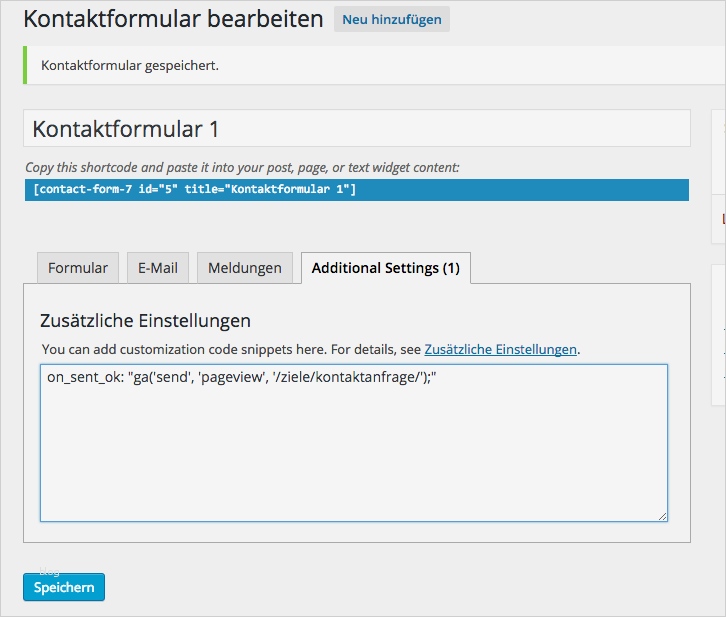726x617 pixels.
Task: Follow the Zusätzliche Einstellungen help link
Action: click(500, 350)
